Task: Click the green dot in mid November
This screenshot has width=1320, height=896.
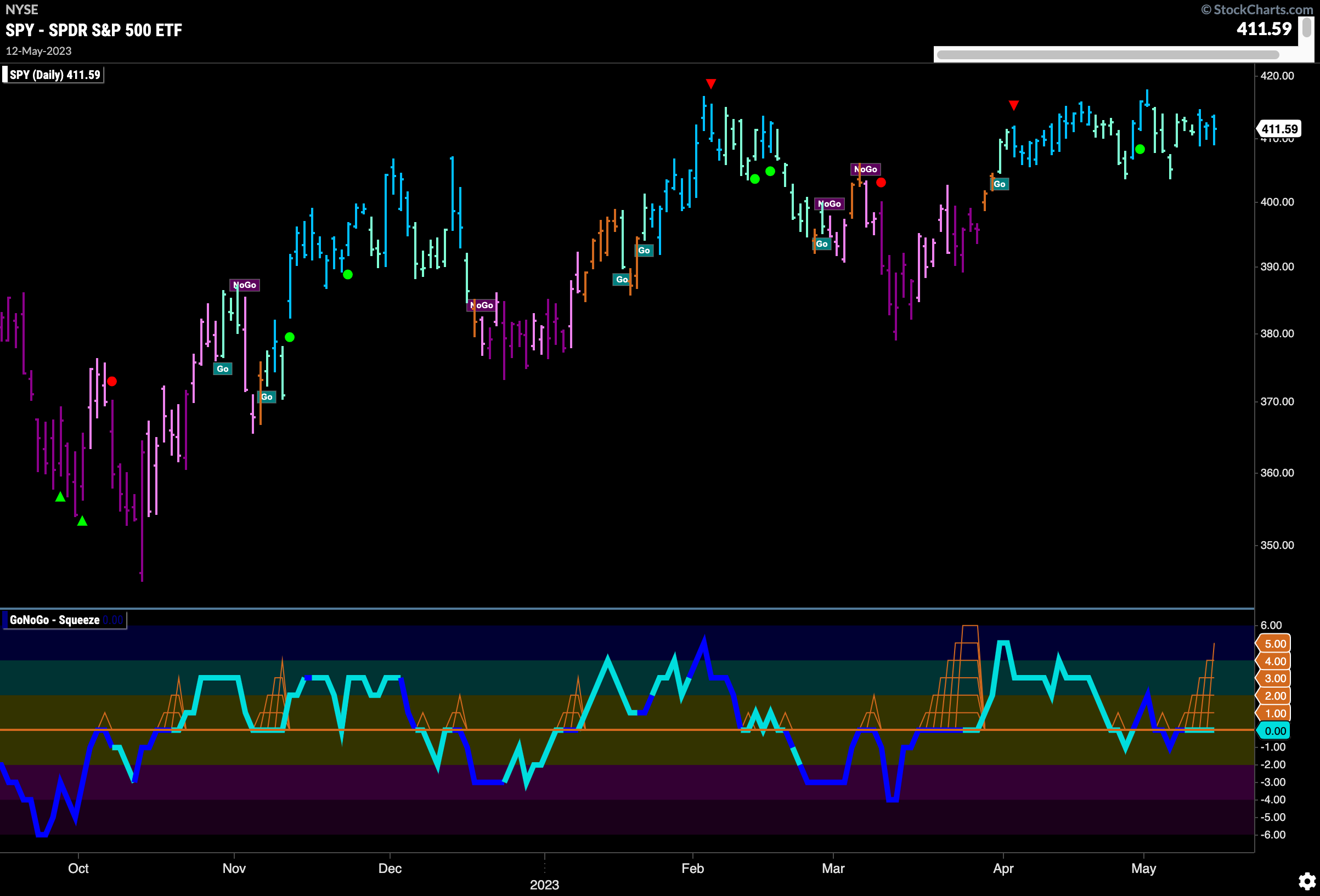Action: pyautogui.click(x=290, y=337)
